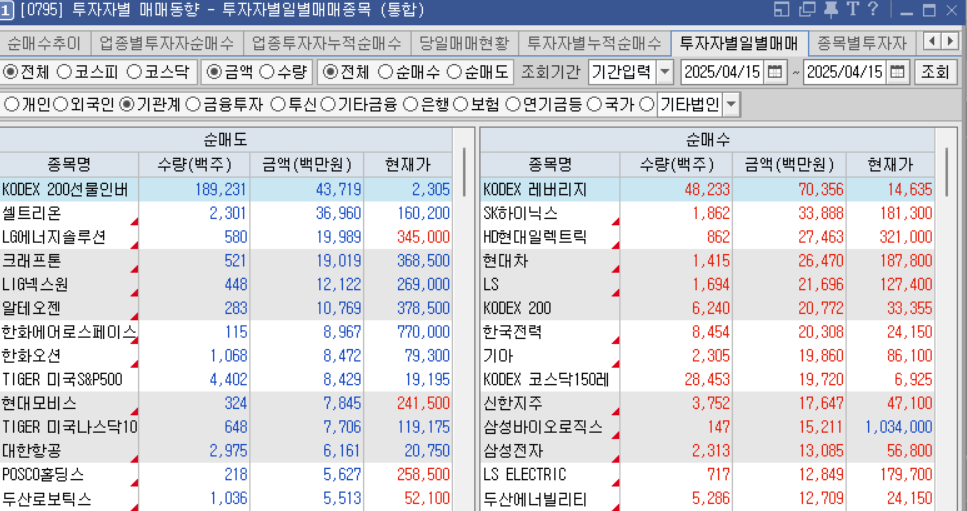Select the HD현대일렉트릭 row
Image resolution: width=967 pixels, height=511 pixels.
pos(708,237)
